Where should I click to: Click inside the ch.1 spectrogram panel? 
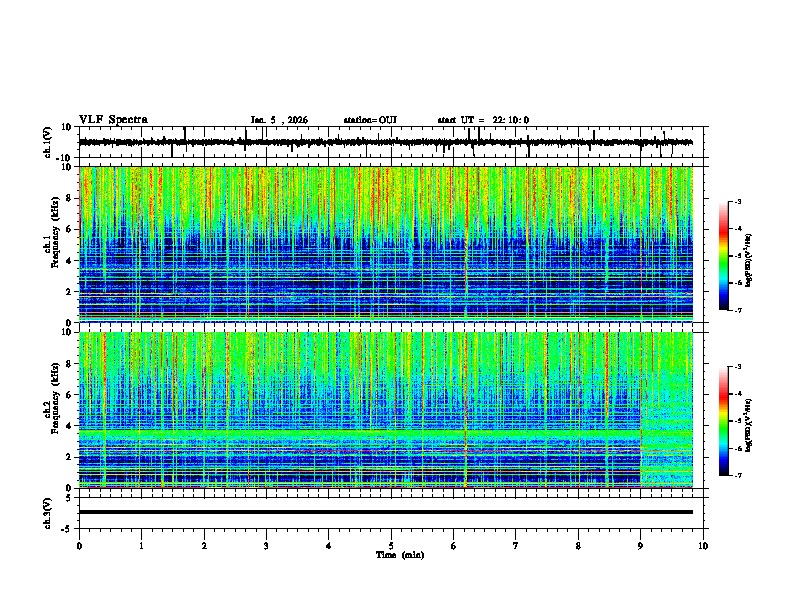click(386, 244)
